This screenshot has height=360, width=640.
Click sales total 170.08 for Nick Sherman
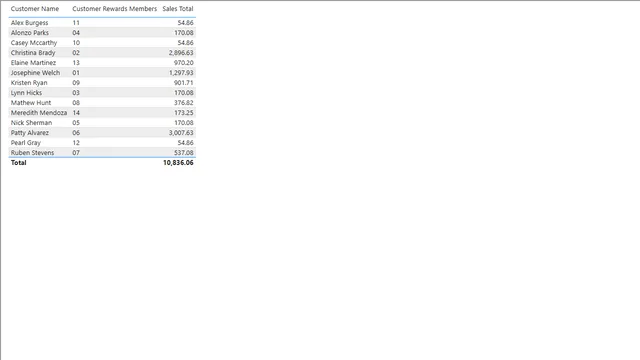click(x=184, y=123)
